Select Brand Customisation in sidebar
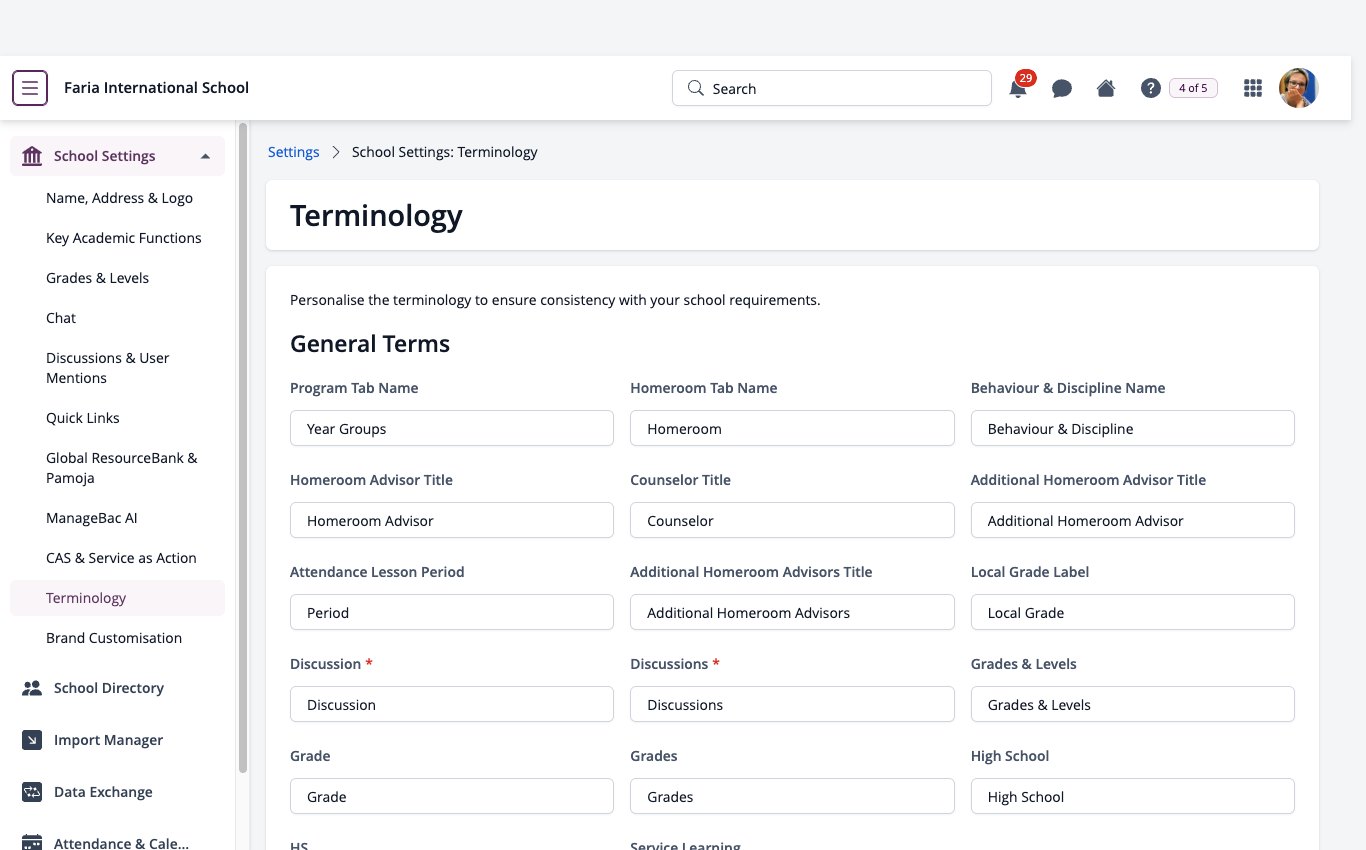 pos(114,638)
